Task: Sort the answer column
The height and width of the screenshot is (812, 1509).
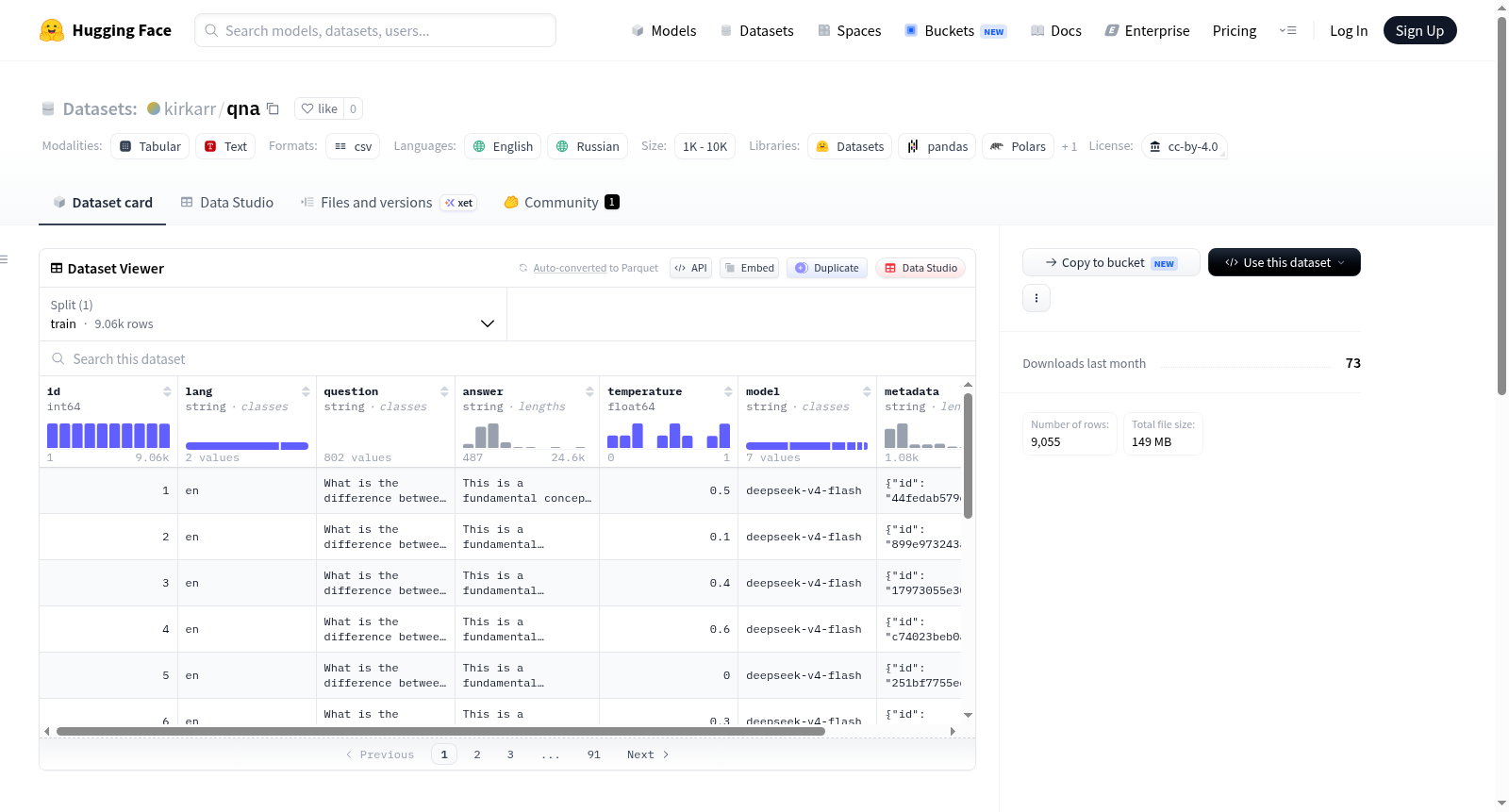Action: pyautogui.click(x=589, y=391)
